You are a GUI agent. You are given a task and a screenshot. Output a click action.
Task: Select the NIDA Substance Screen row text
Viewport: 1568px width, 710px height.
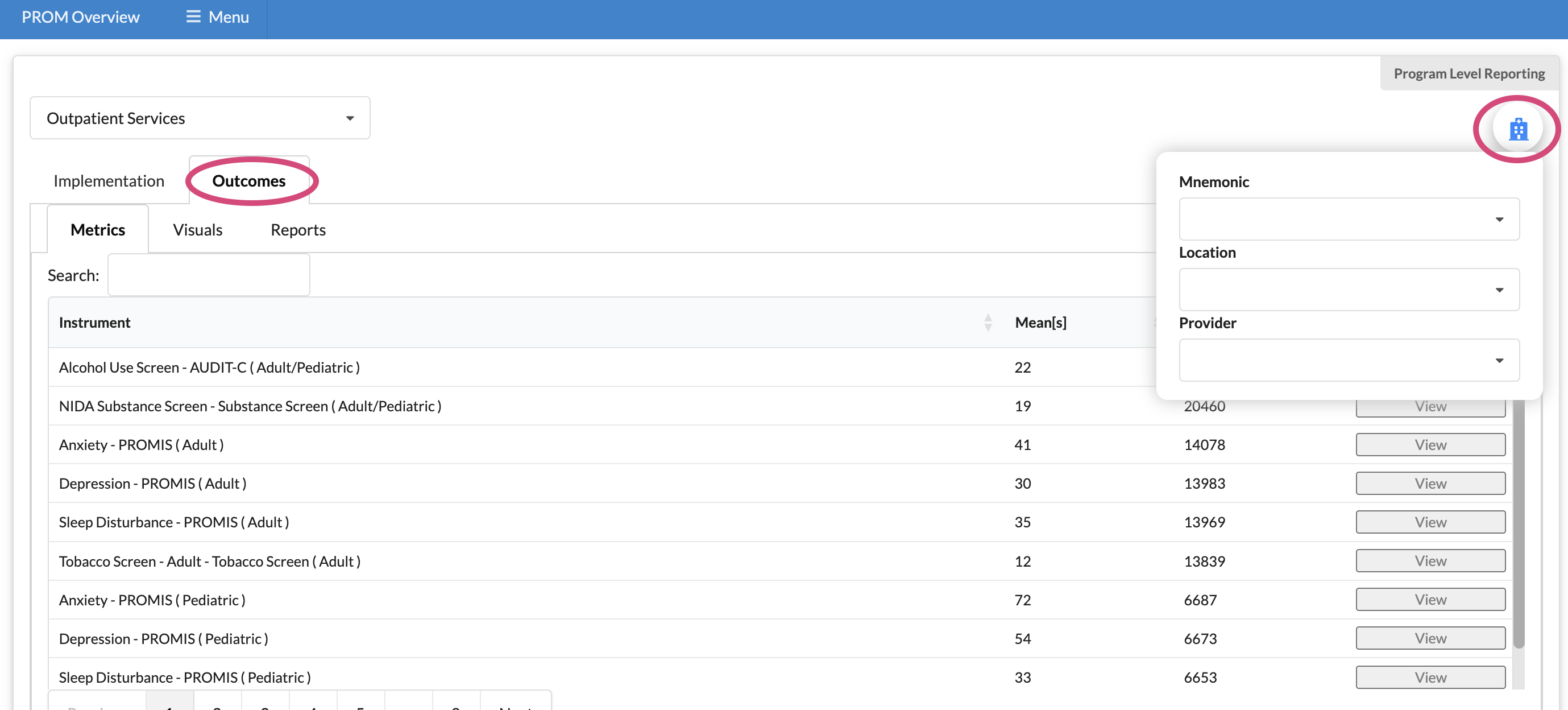tap(250, 406)
